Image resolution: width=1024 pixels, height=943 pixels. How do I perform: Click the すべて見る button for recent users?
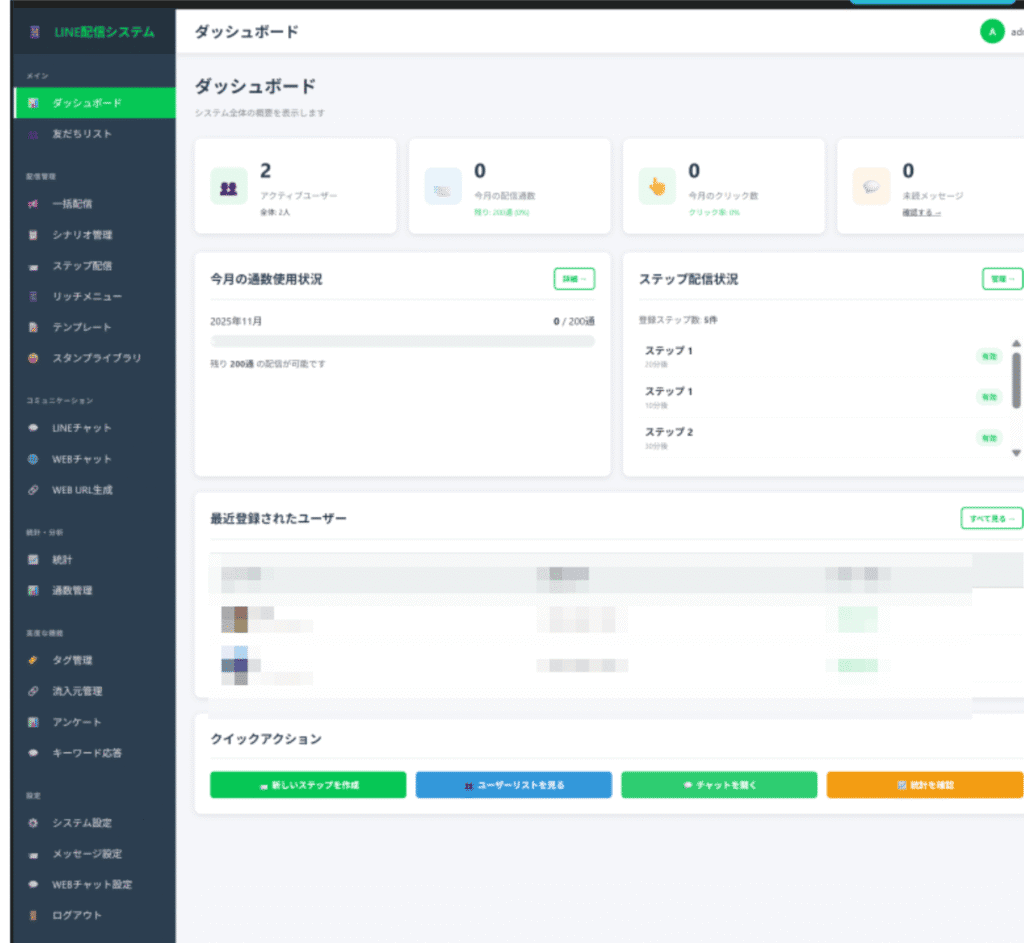tap(991, 518)
